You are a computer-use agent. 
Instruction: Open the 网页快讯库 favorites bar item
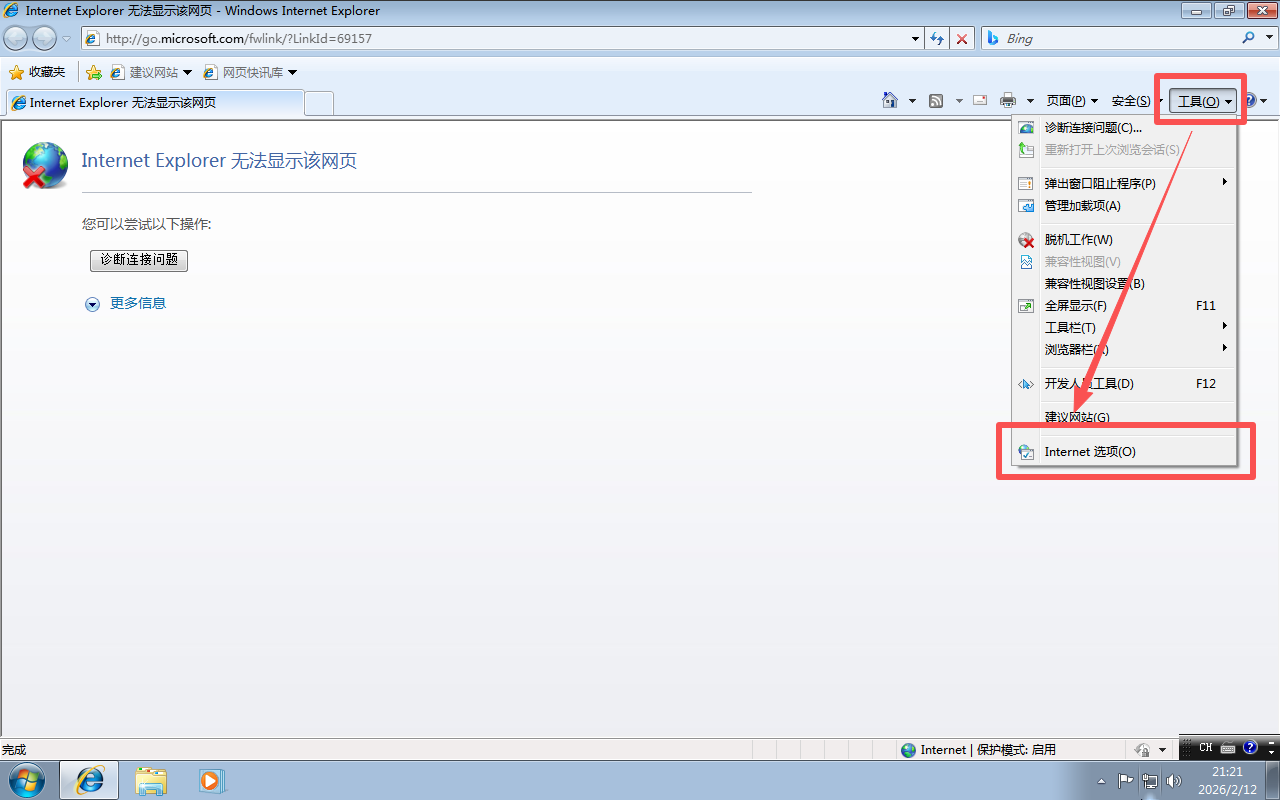[x=249, y=72]
